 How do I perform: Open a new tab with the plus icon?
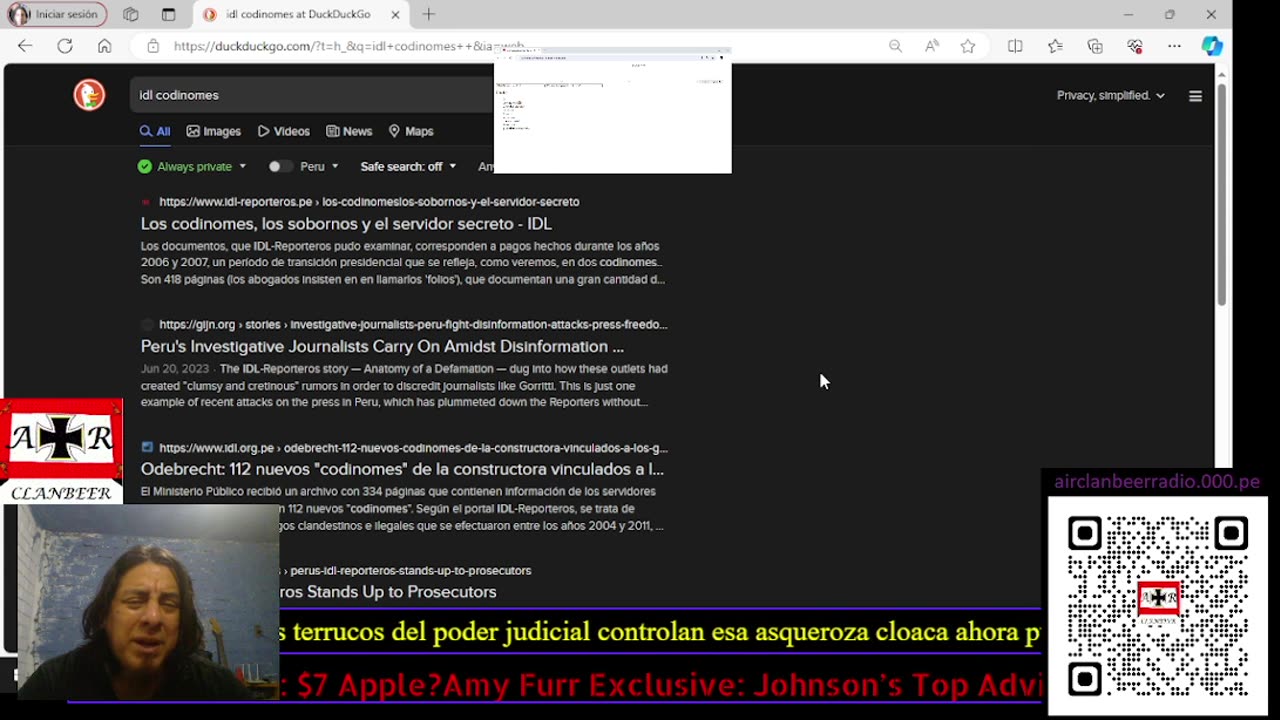tap(428, 14)
